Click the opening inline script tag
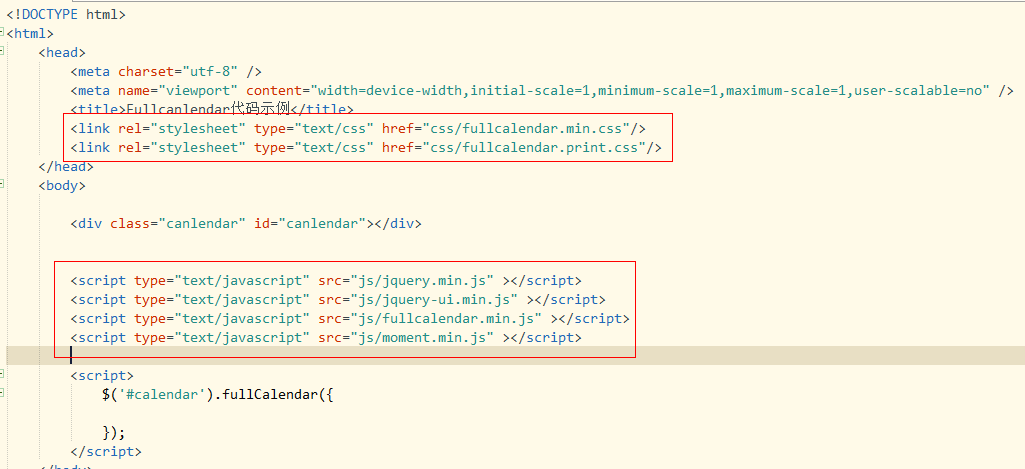This screenshot has height=469, width=1025. tap(102, 375)
